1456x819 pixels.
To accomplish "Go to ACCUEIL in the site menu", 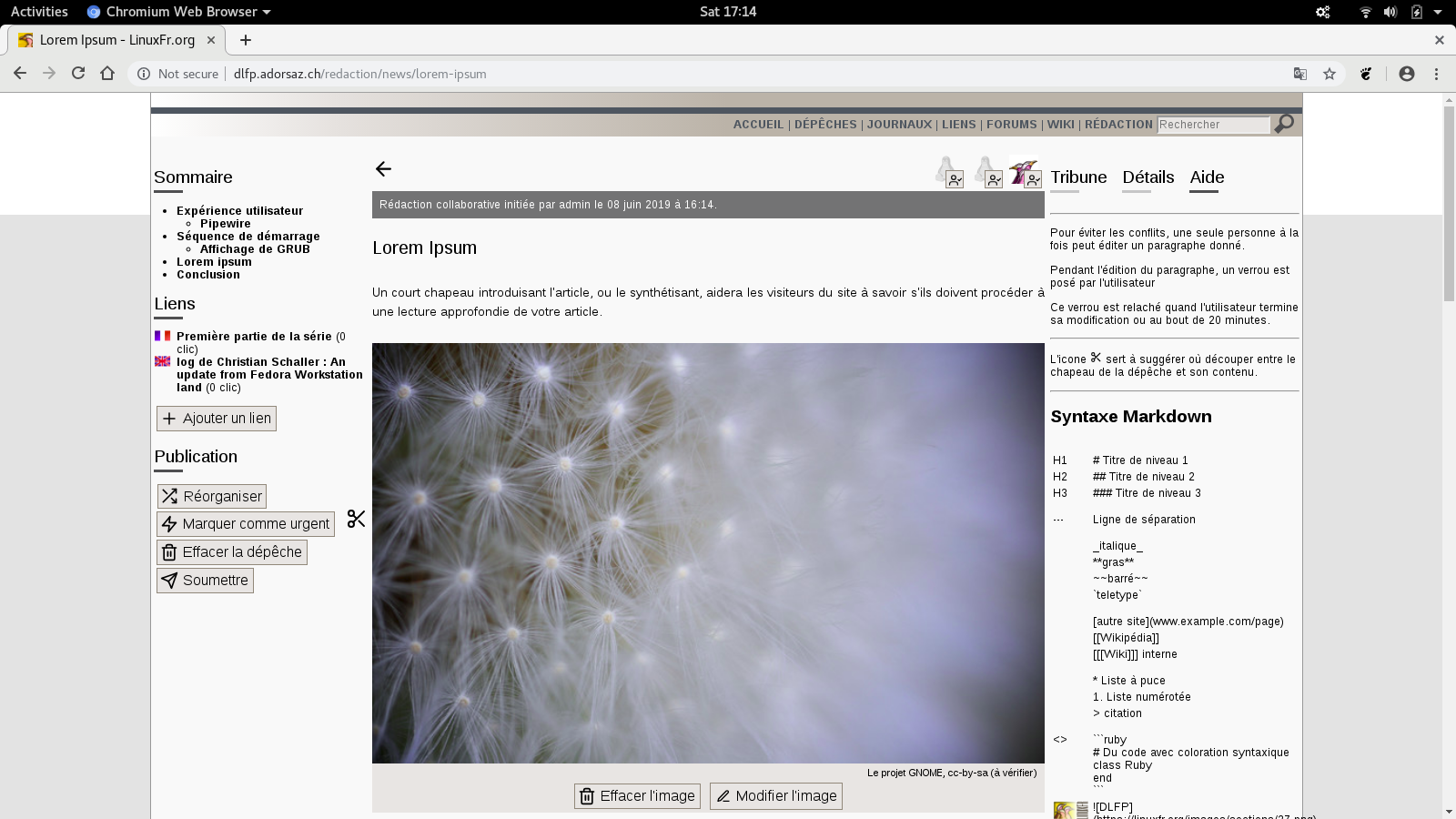I will (x=758, y=125).
